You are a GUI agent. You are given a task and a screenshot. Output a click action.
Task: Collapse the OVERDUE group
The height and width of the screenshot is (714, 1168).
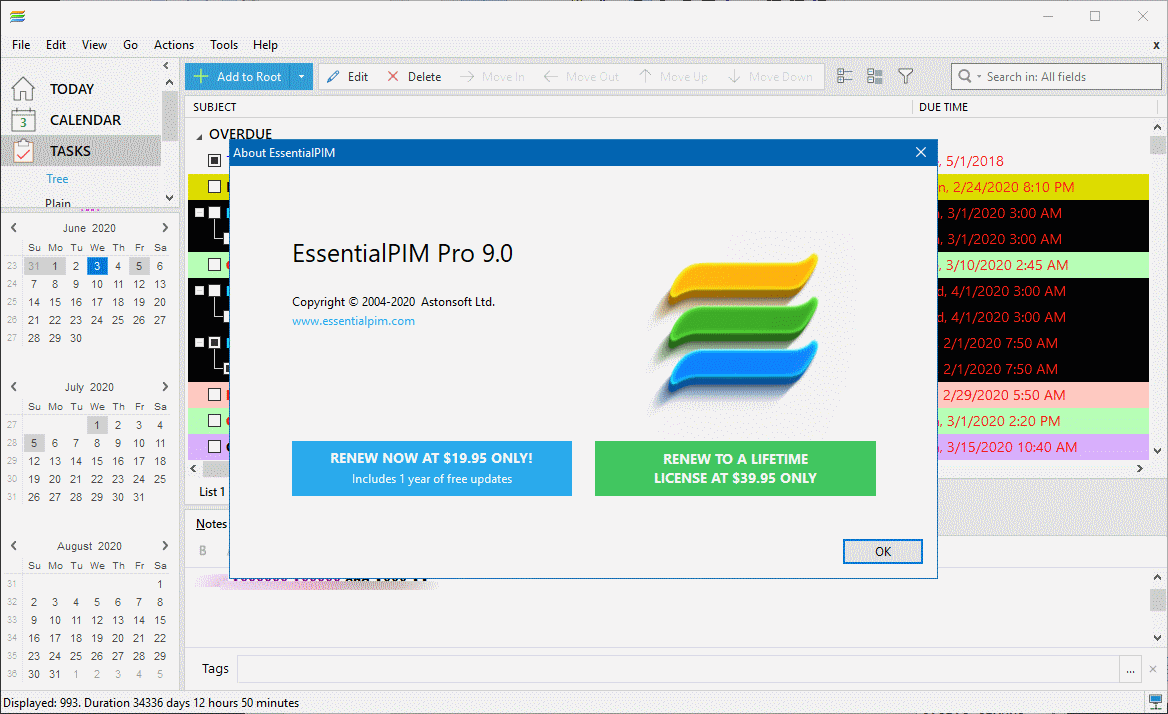coord(200,136)
